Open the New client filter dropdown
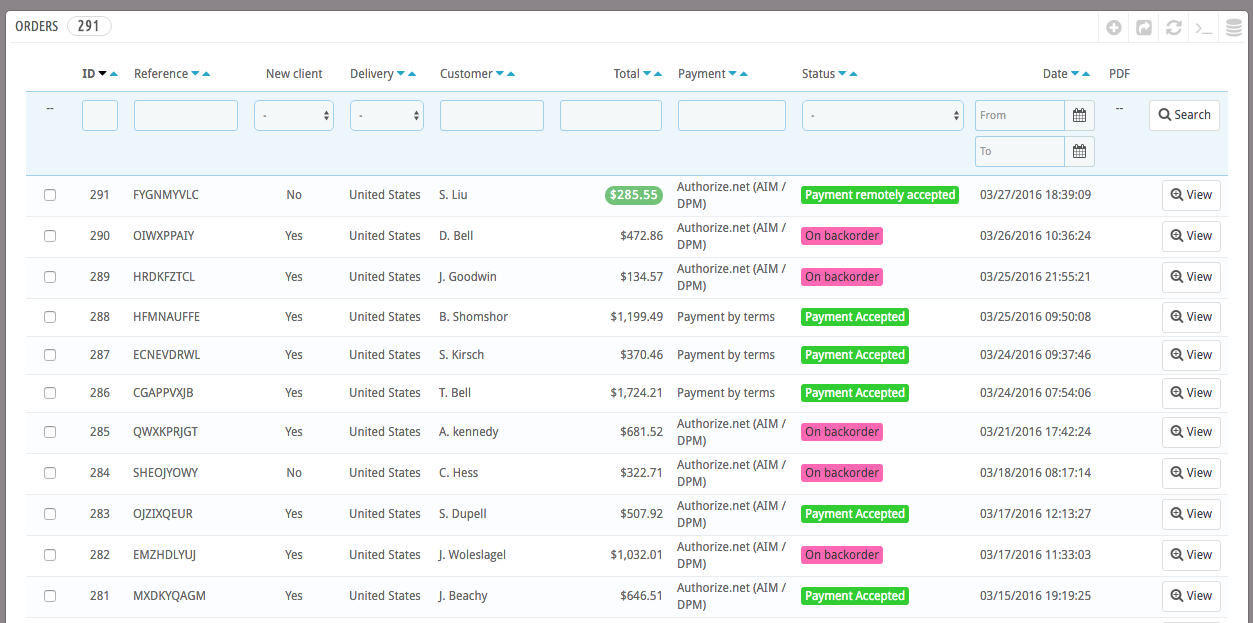 [x=294, y=115]
